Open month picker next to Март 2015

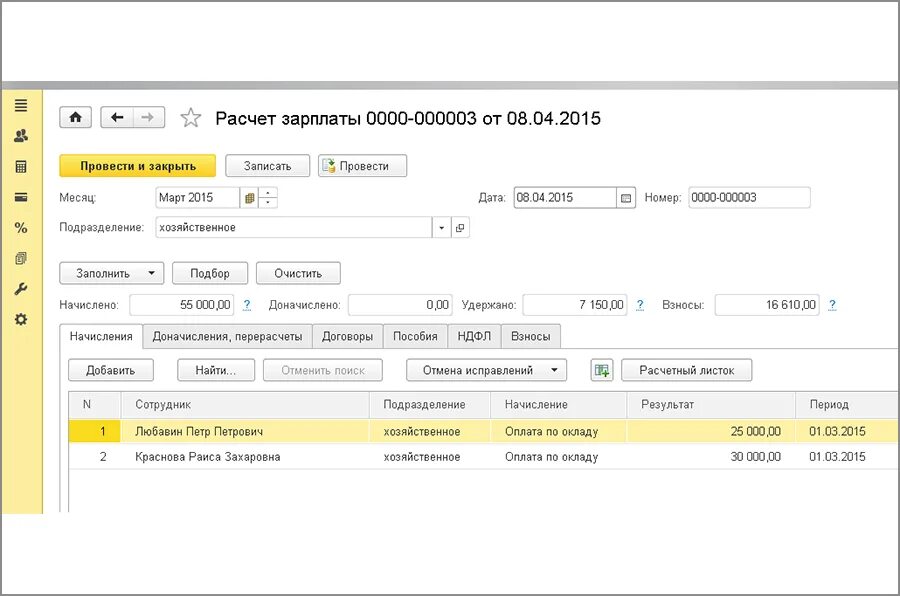249,198
